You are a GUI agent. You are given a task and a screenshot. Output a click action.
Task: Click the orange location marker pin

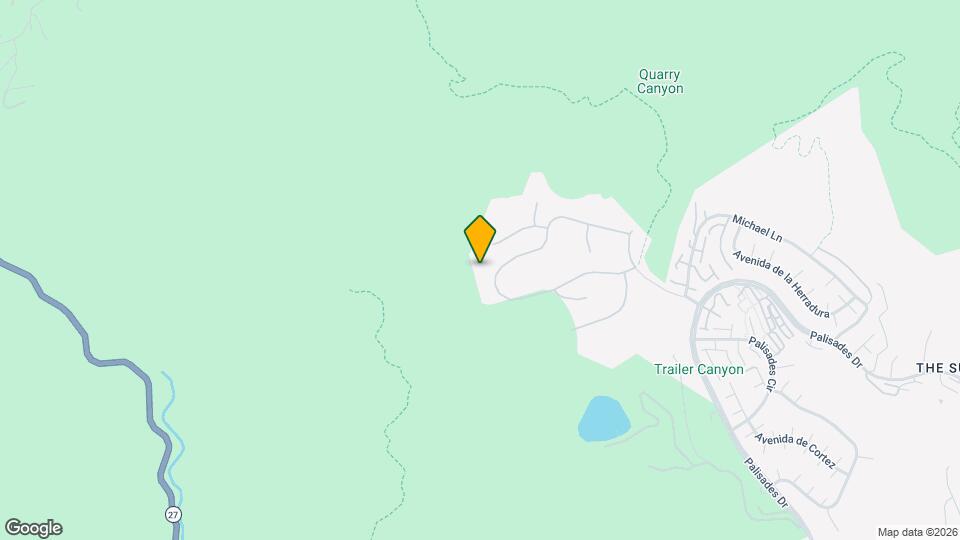480,239
